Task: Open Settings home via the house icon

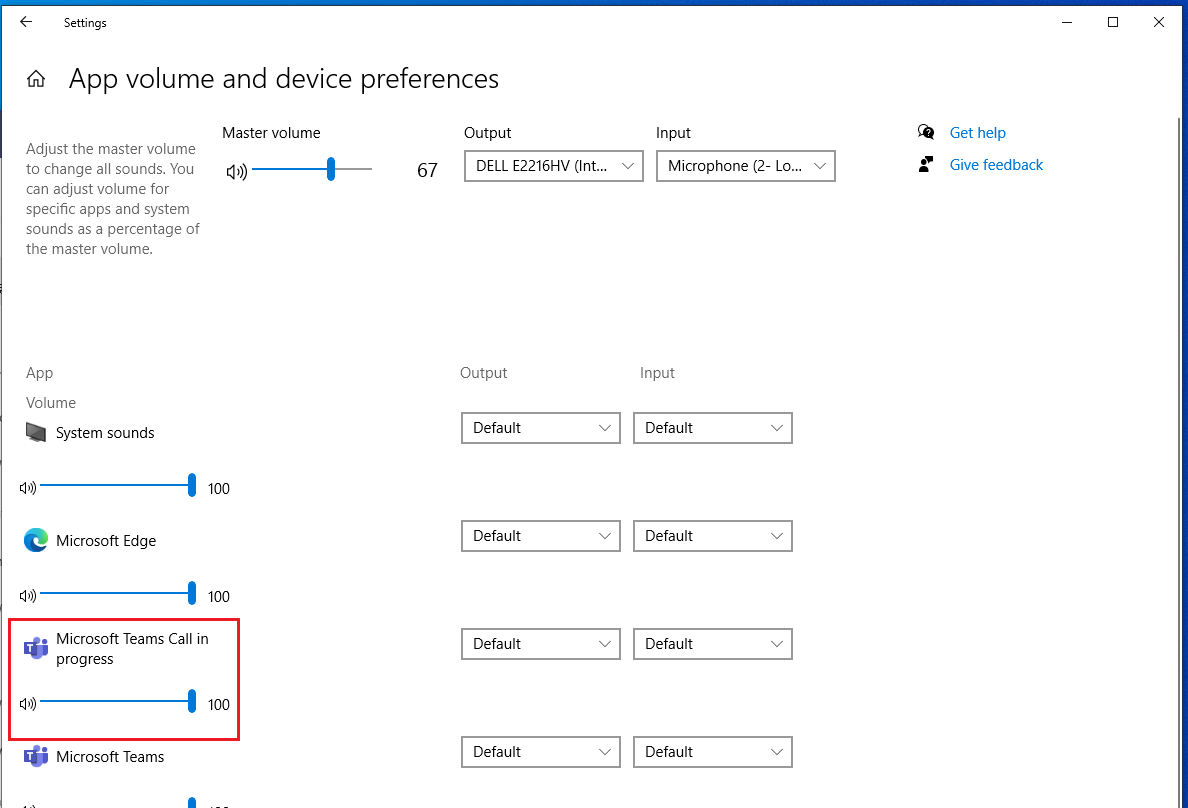Action: coord(36,79)
